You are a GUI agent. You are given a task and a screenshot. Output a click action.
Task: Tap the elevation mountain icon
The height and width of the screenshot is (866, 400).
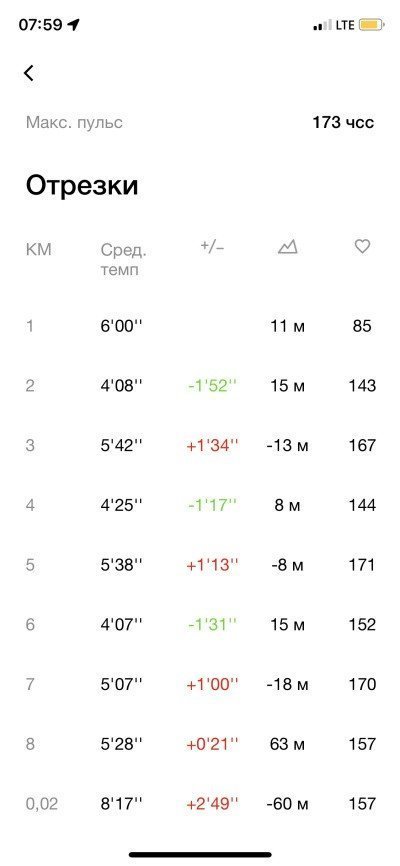(x=287, y=247)
